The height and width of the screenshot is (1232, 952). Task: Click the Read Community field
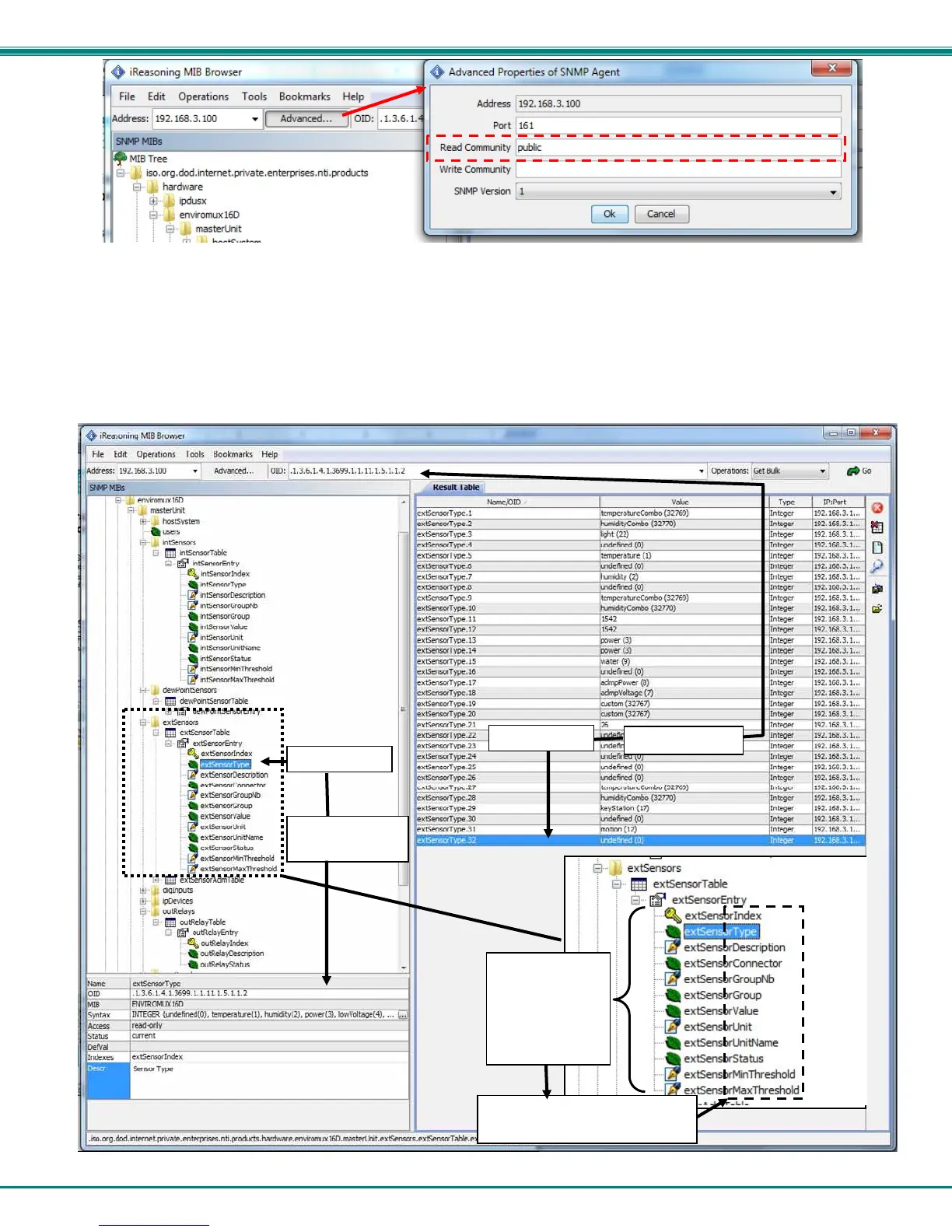point(678,148)
